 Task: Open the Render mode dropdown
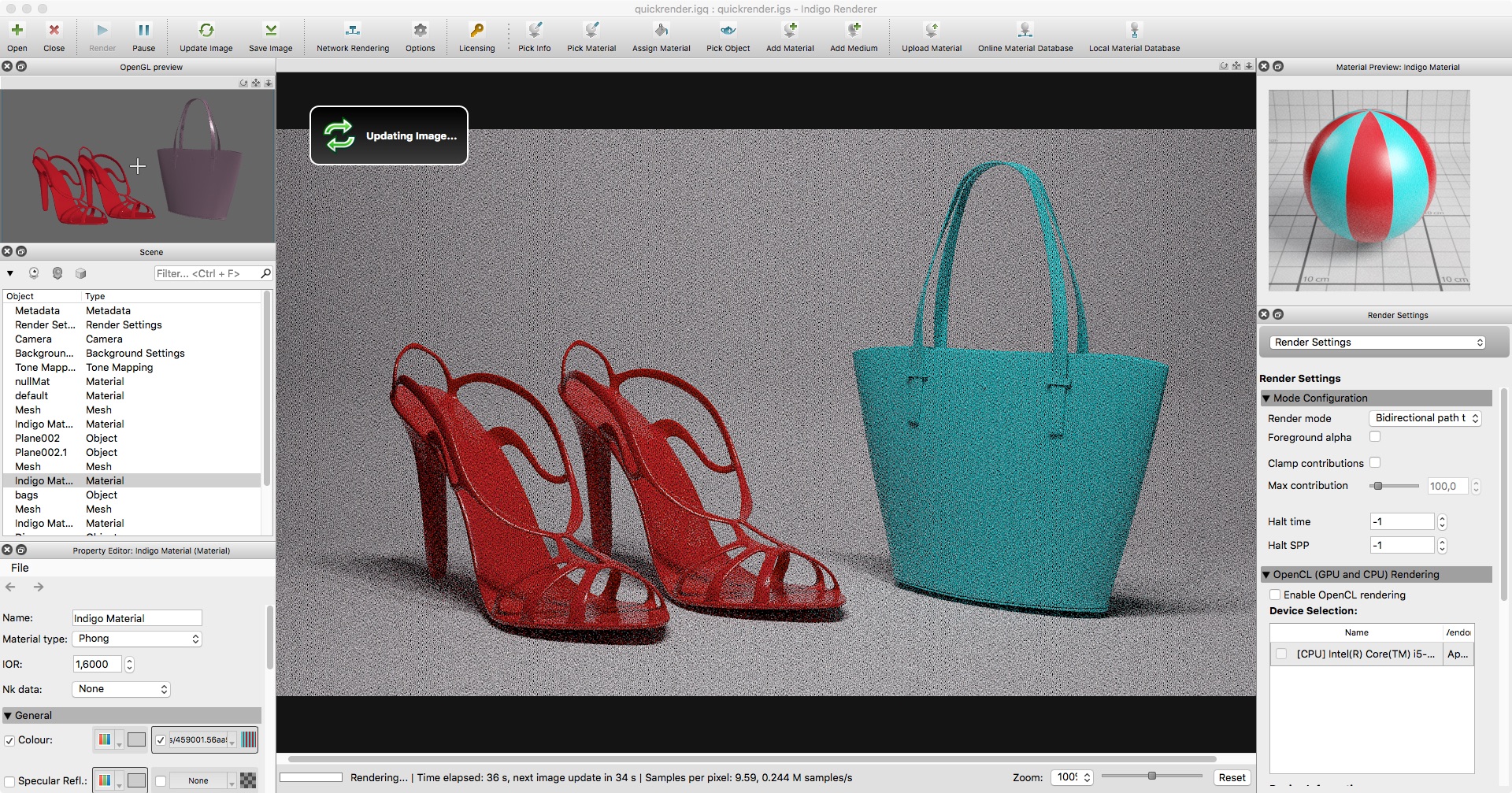click(1425, 418)
